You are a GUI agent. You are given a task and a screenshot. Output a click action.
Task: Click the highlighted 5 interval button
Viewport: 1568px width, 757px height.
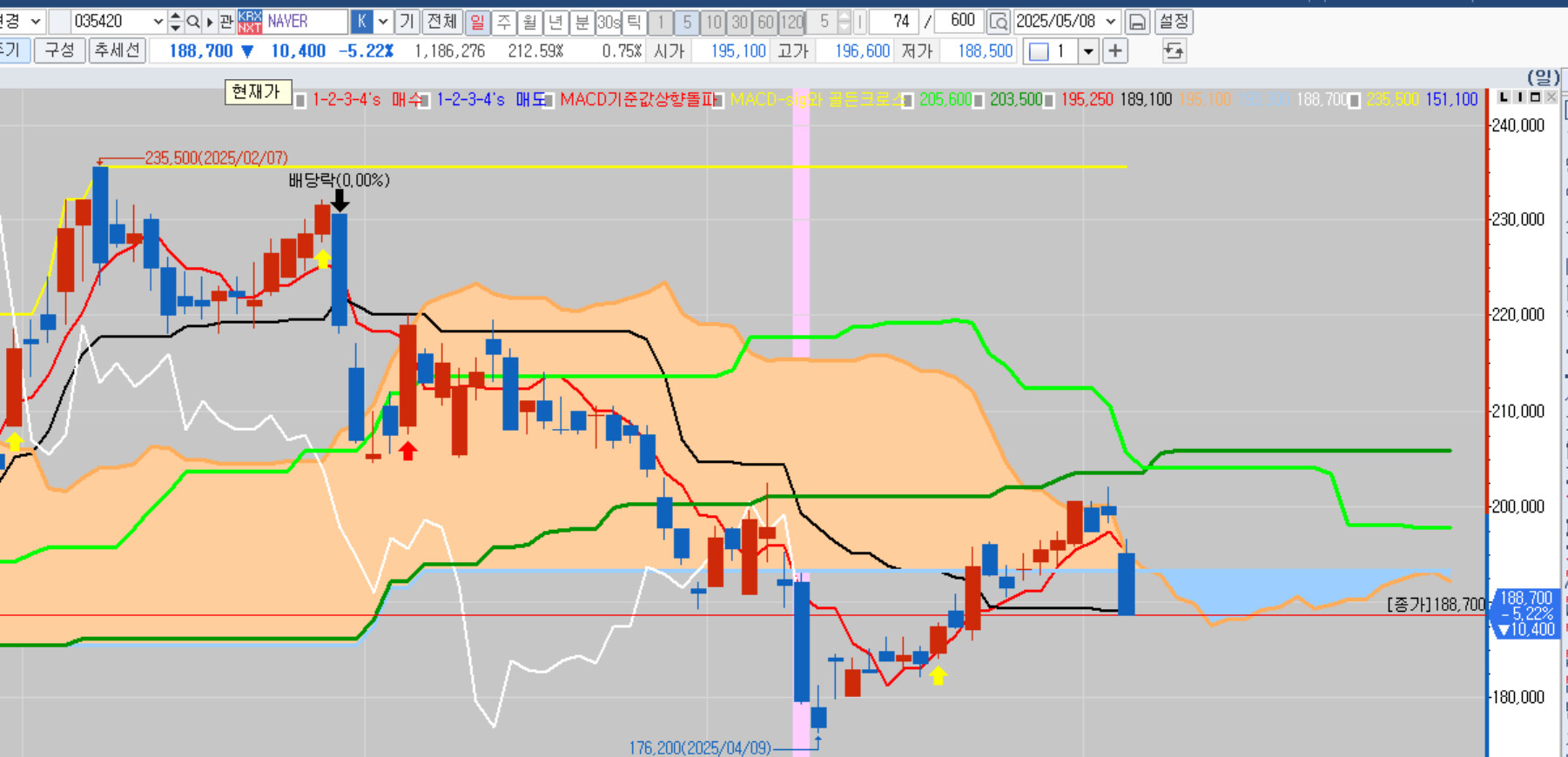tap(687, 22)
